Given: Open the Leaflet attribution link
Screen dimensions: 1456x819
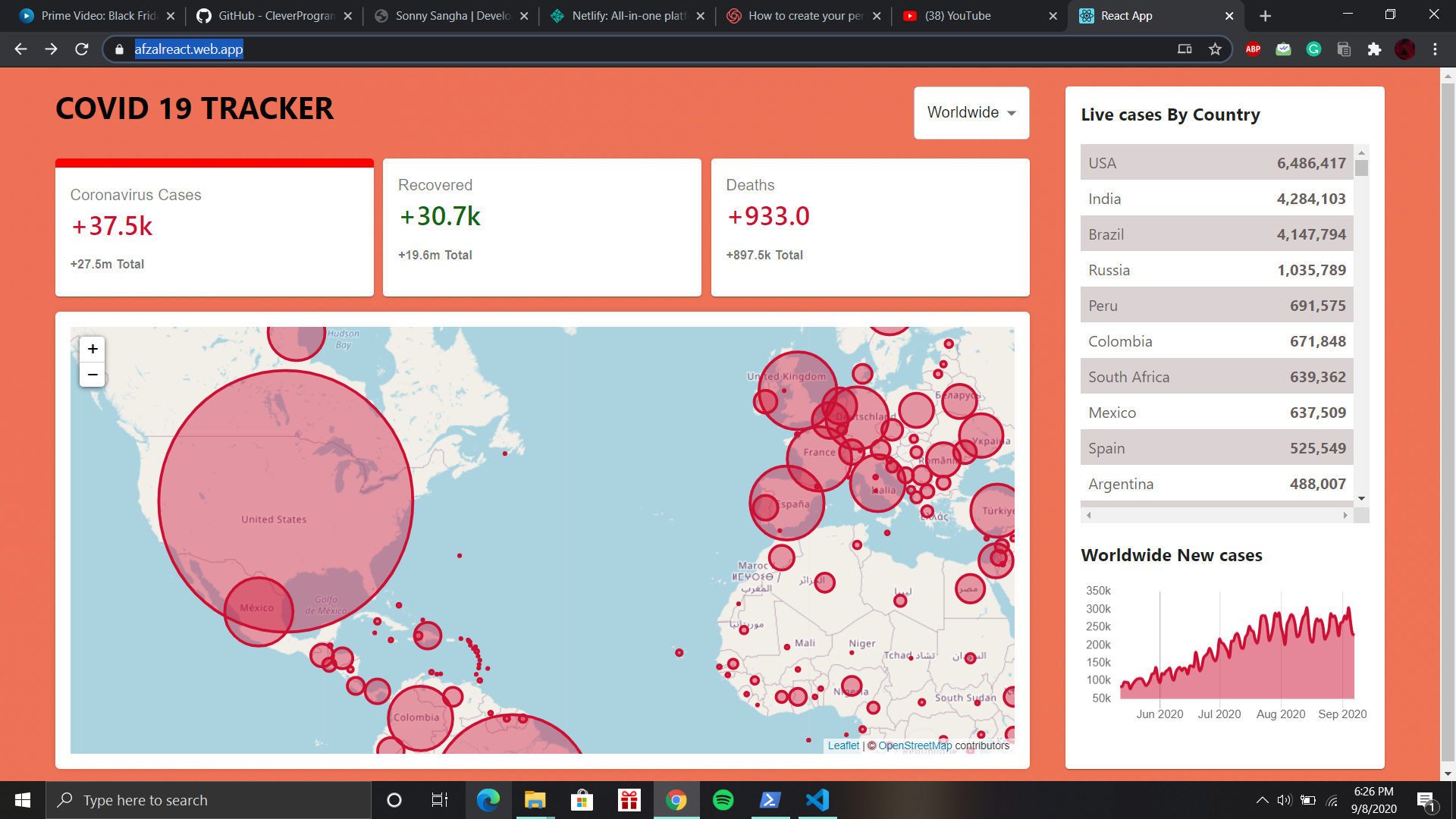Looking at the screenshot, I should [x=843, y=745].
